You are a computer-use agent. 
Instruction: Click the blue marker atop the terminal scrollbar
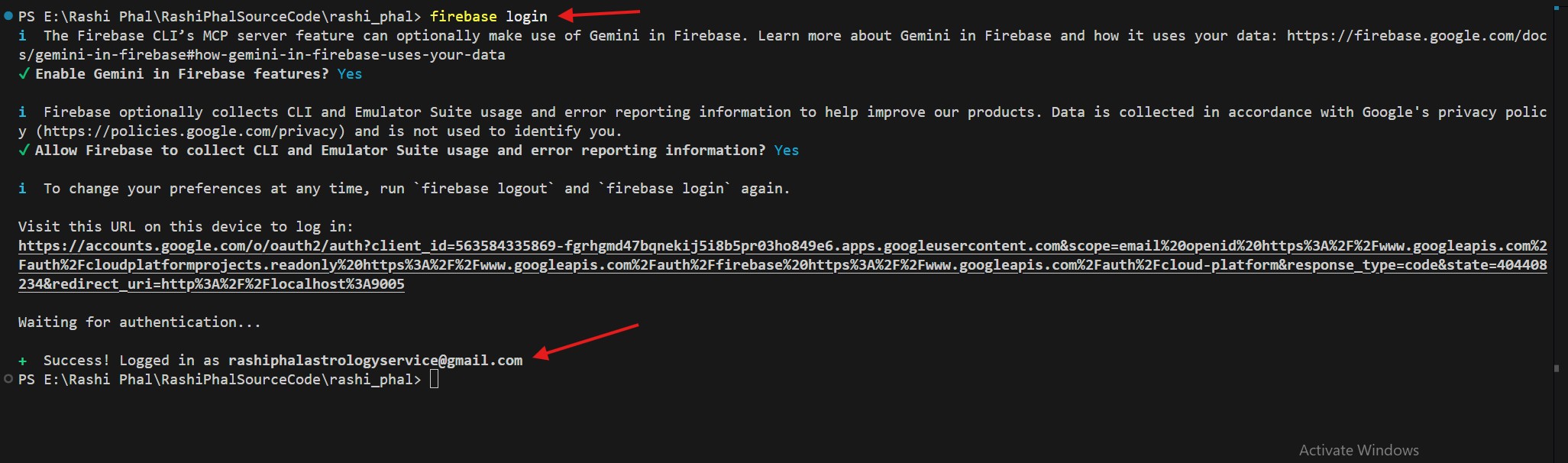[x=1556, y=9]
